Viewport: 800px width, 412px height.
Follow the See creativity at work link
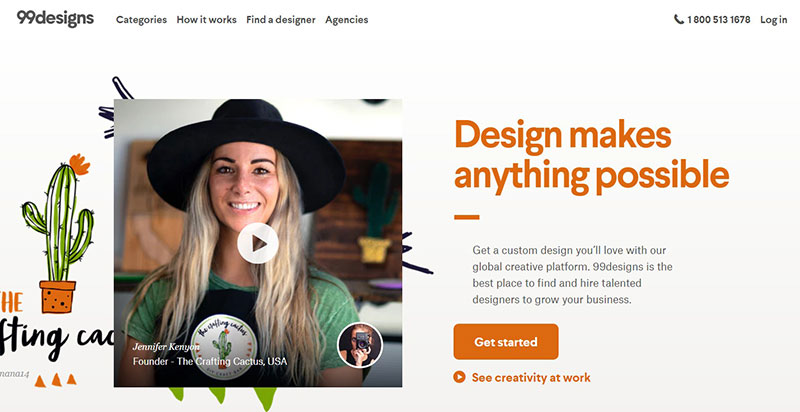[x=531, y=377]
